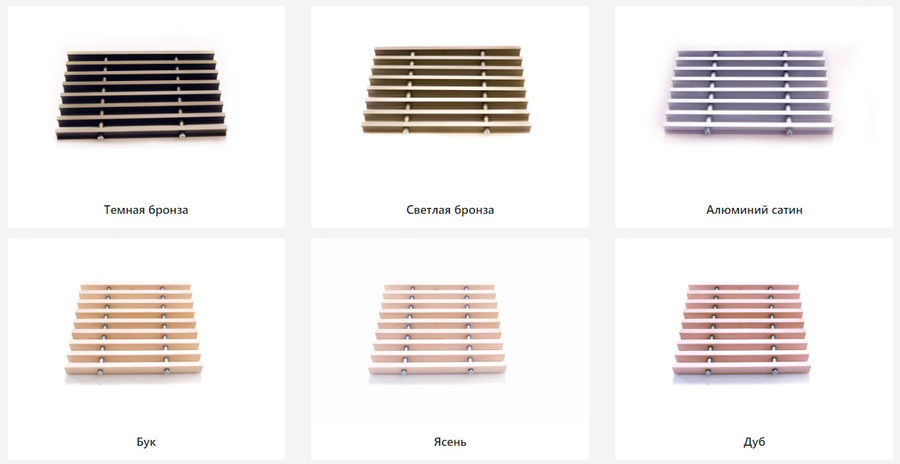Choose the Ясень wooden grille image
The height and width of the screenshot is (464, 900).
coord(437,330)
